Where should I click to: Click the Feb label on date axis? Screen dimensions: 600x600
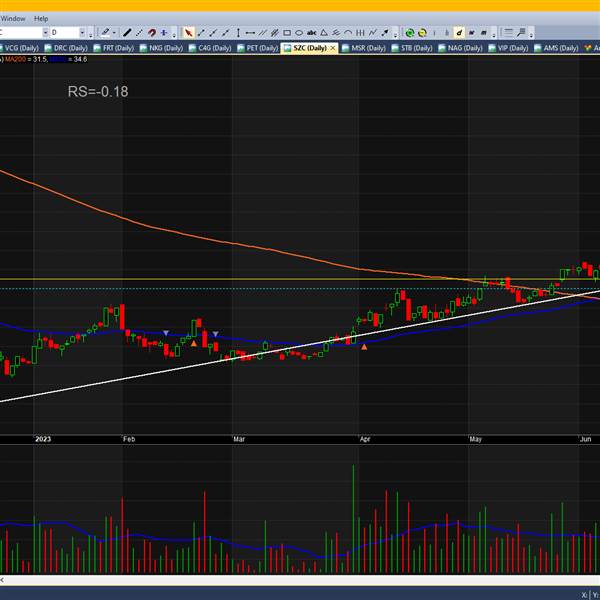pyautogui.click(x=129, y=439)
